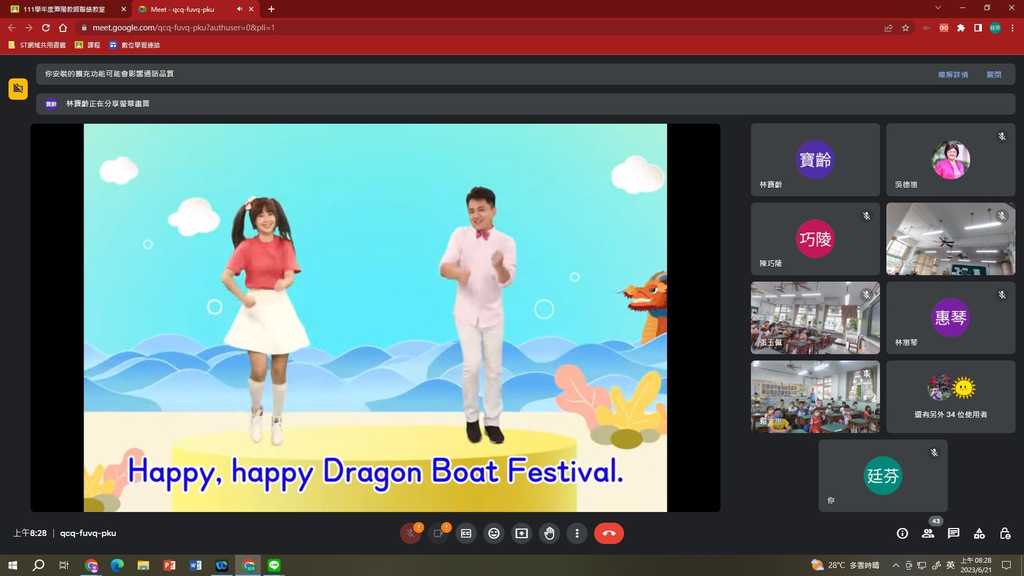
Task: Open meeting details info icon
Action: [x=903, y=534]
